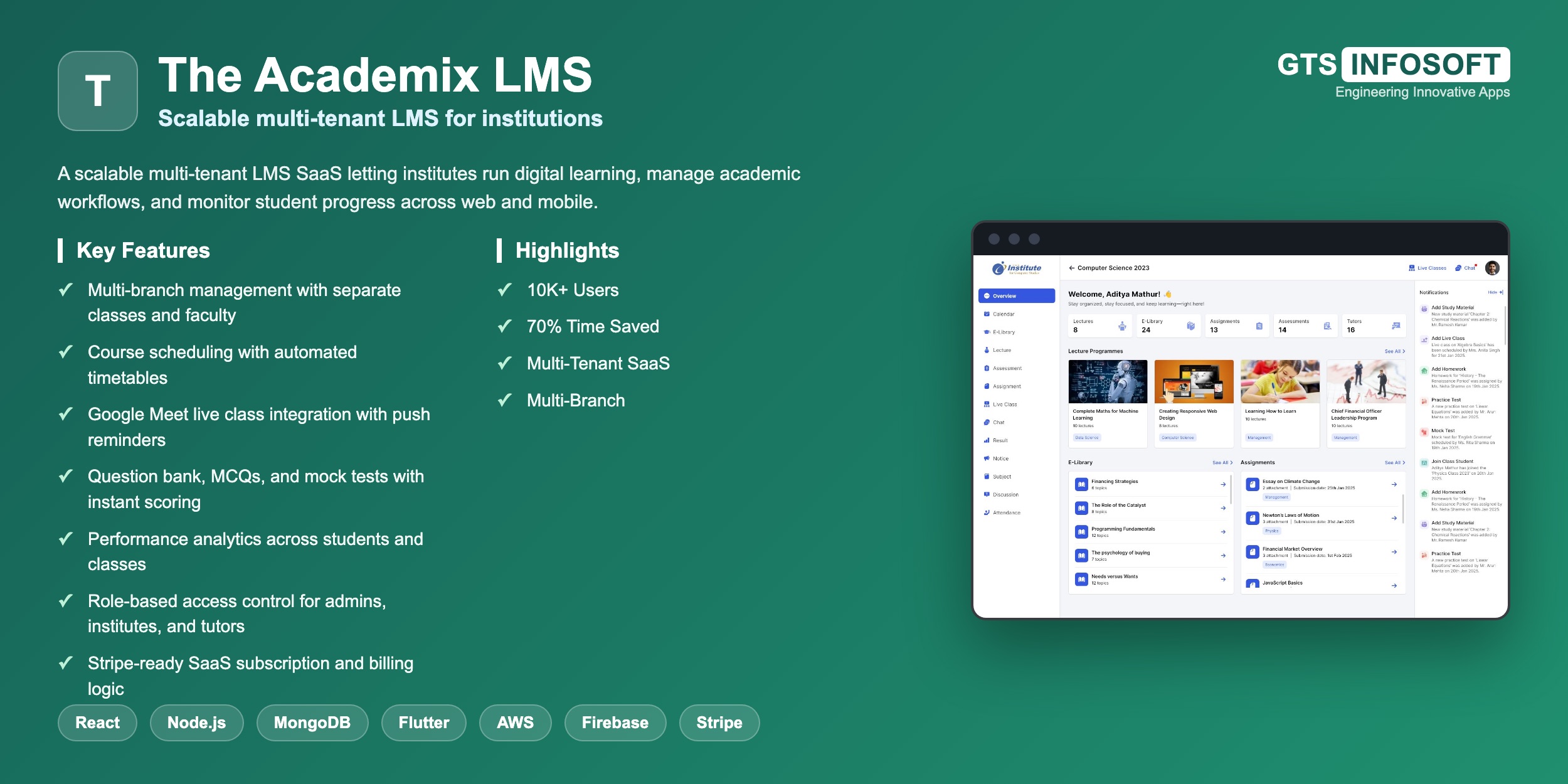Click the Assignment sidebar icon
Screen dimensions: 1568x784
pos(987,386)
